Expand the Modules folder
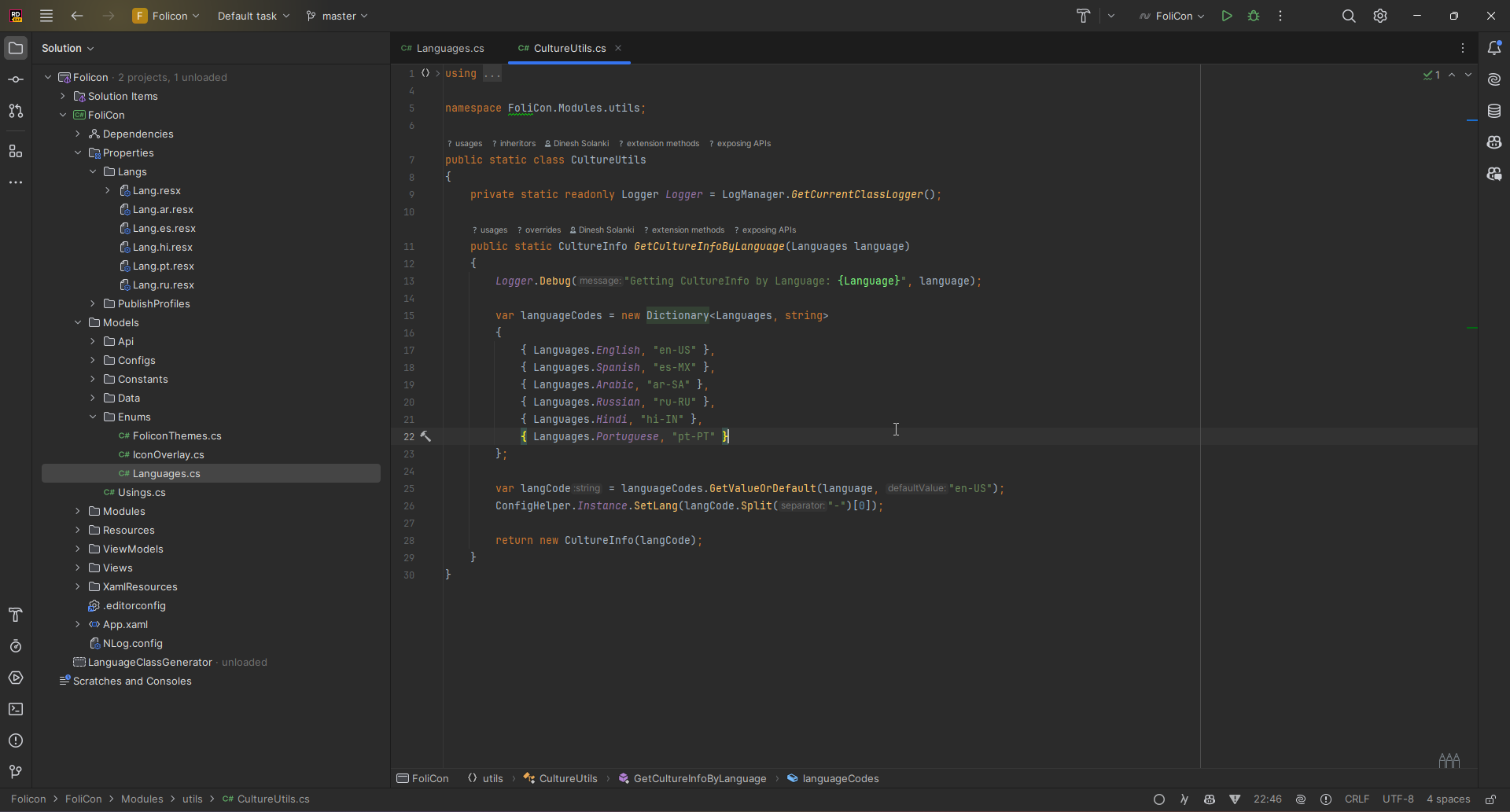Viewport: 1510px width, 812px height. [x=78, y=511]
